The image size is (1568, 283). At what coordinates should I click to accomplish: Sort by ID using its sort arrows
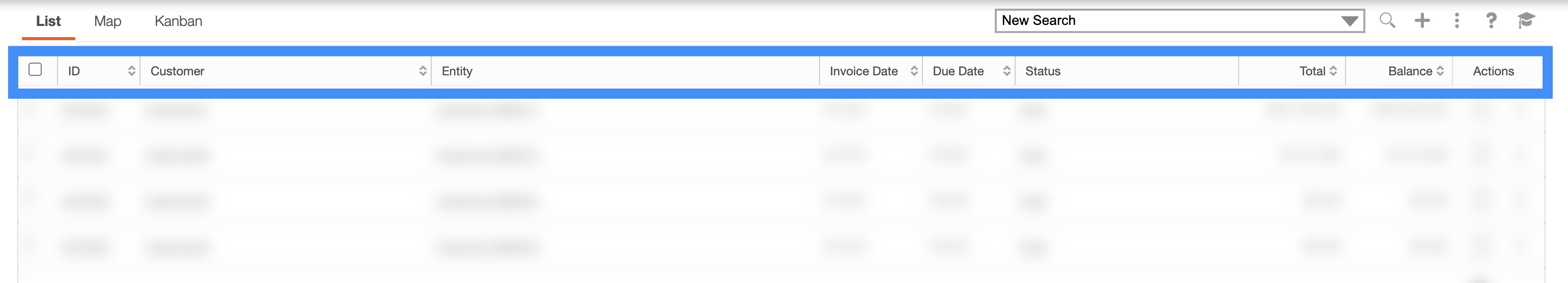pos(131,71)
